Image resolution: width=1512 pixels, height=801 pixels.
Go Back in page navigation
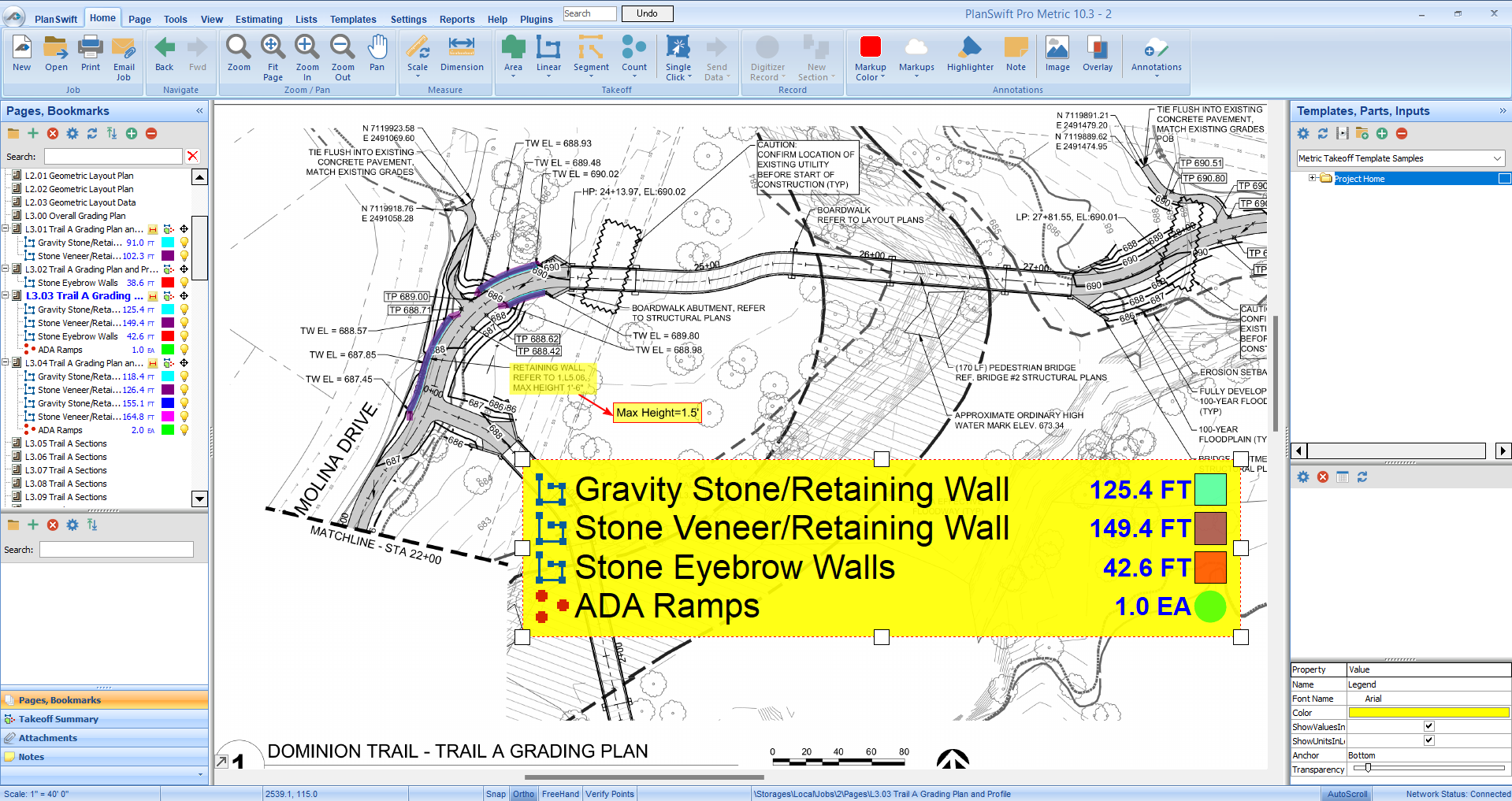164,54
